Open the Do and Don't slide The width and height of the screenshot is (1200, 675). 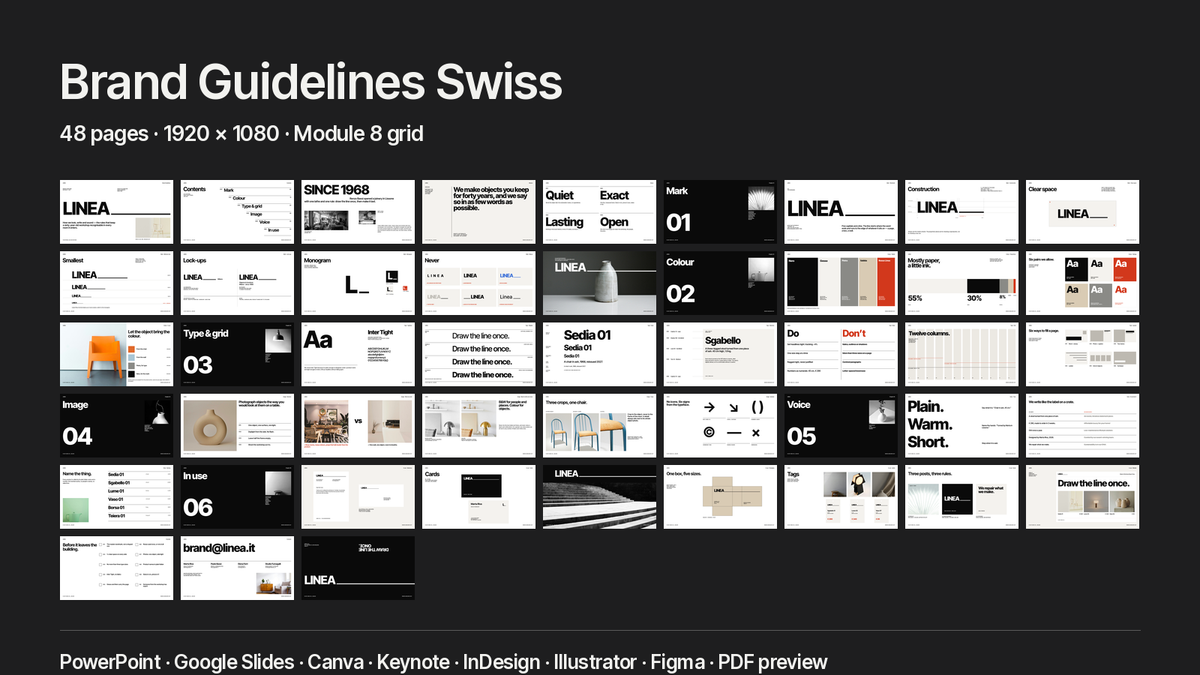[x=841, y=354]
